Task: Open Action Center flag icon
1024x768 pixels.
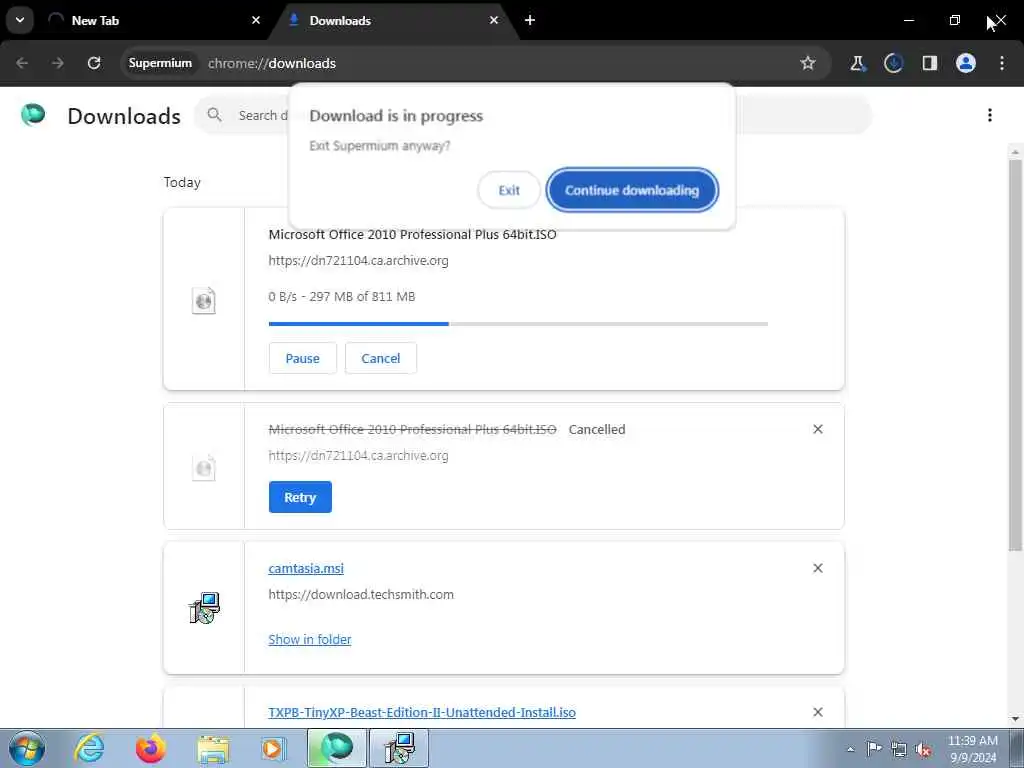Action: pos(874,748)
